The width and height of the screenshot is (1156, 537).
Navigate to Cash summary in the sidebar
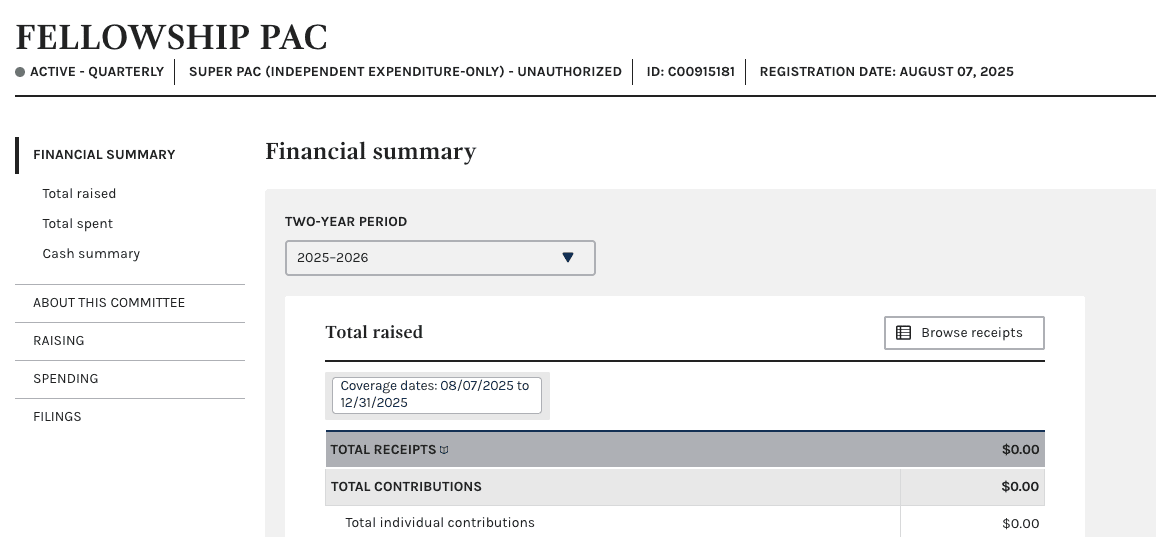(91, 254)
